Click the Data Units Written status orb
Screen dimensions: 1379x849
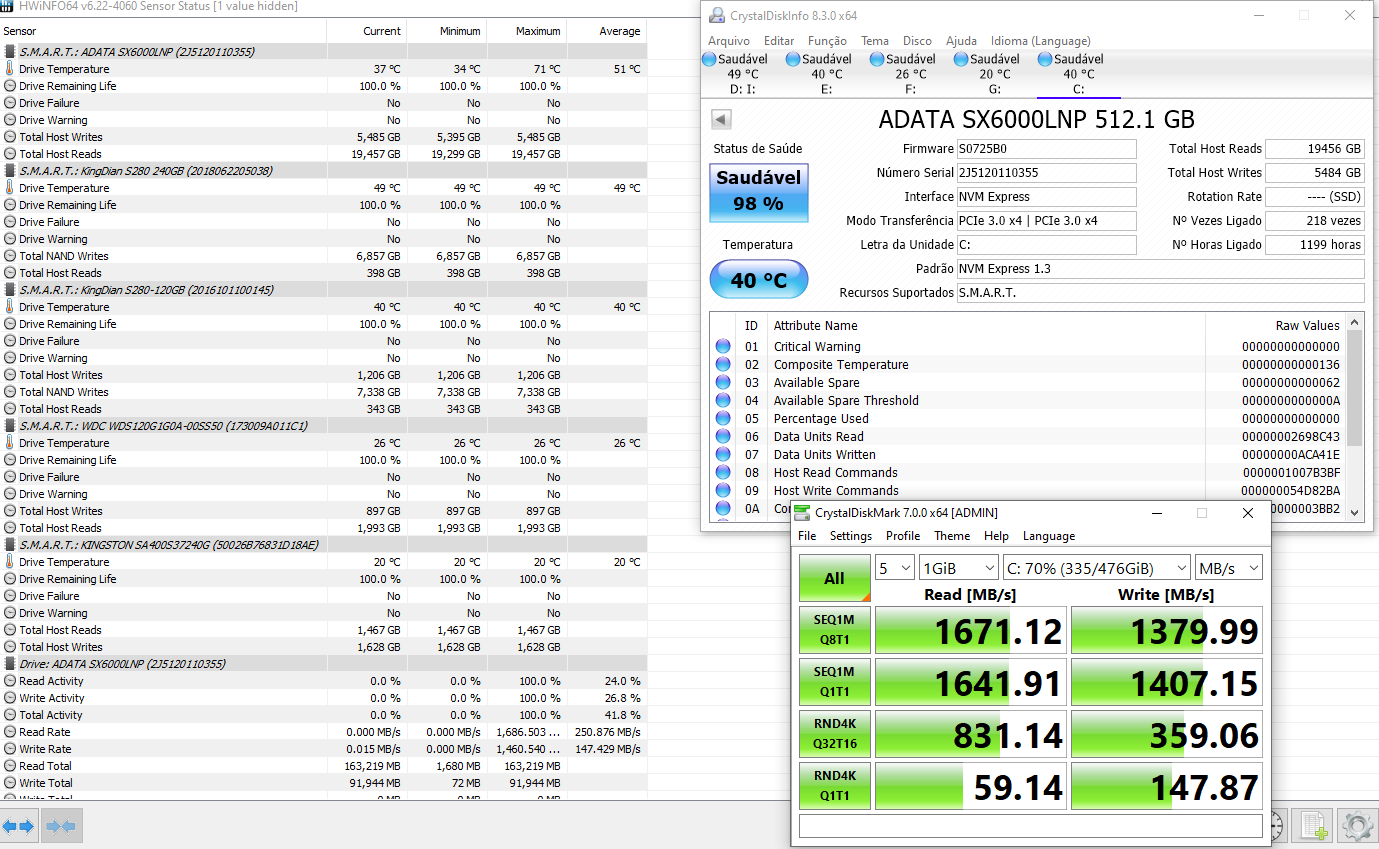pos(723,455)
